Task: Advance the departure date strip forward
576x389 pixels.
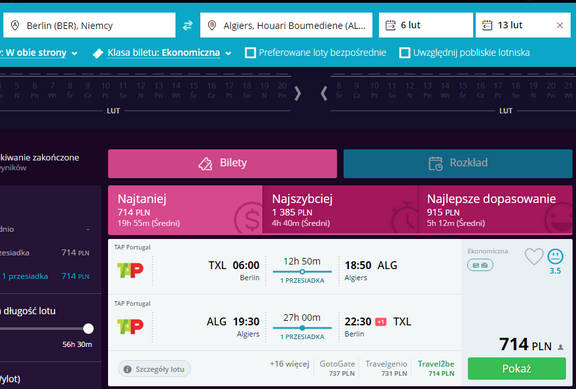Action: coord(298,94)
